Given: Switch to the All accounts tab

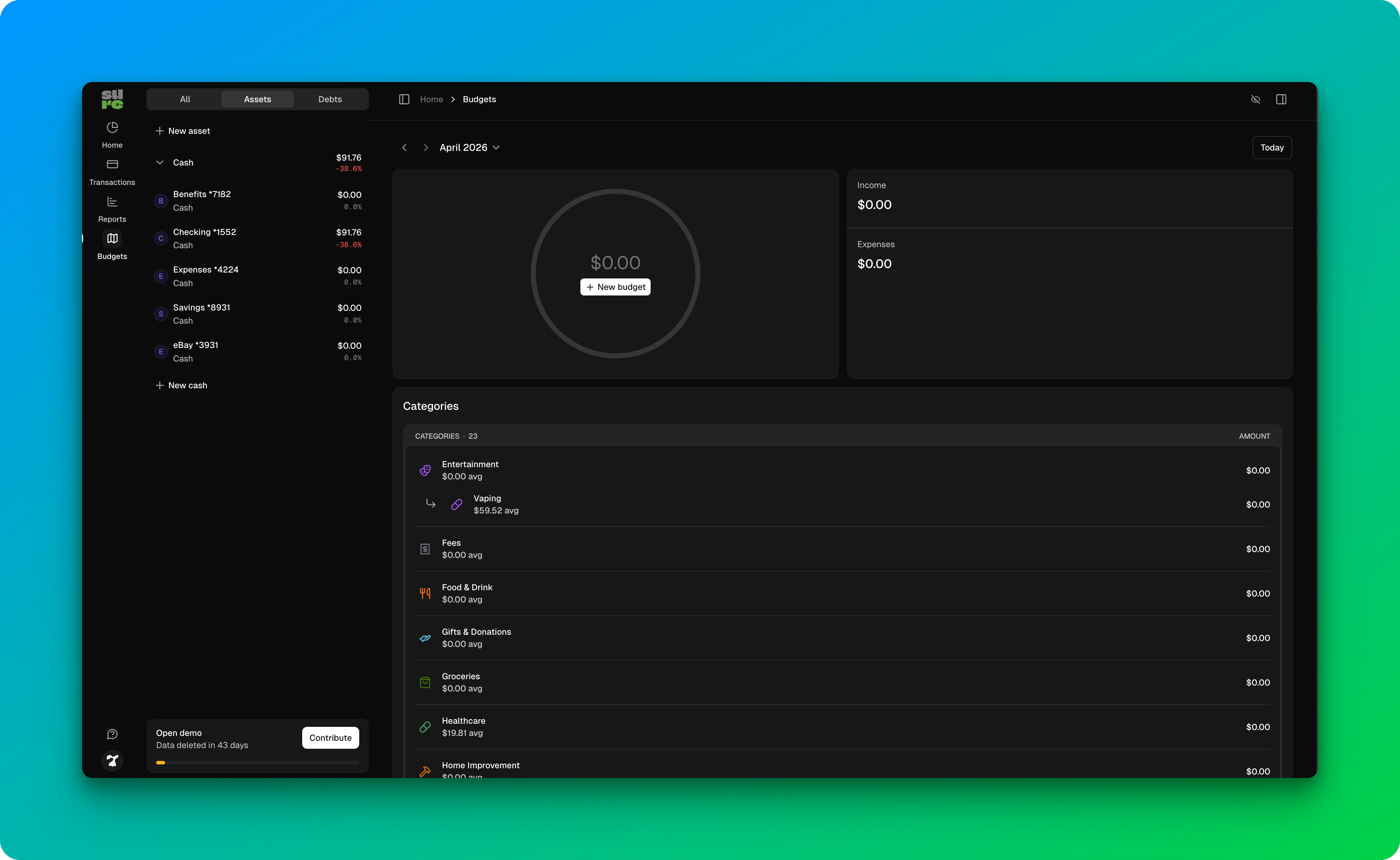Looking at the screenshot, I should pos(185,99).
